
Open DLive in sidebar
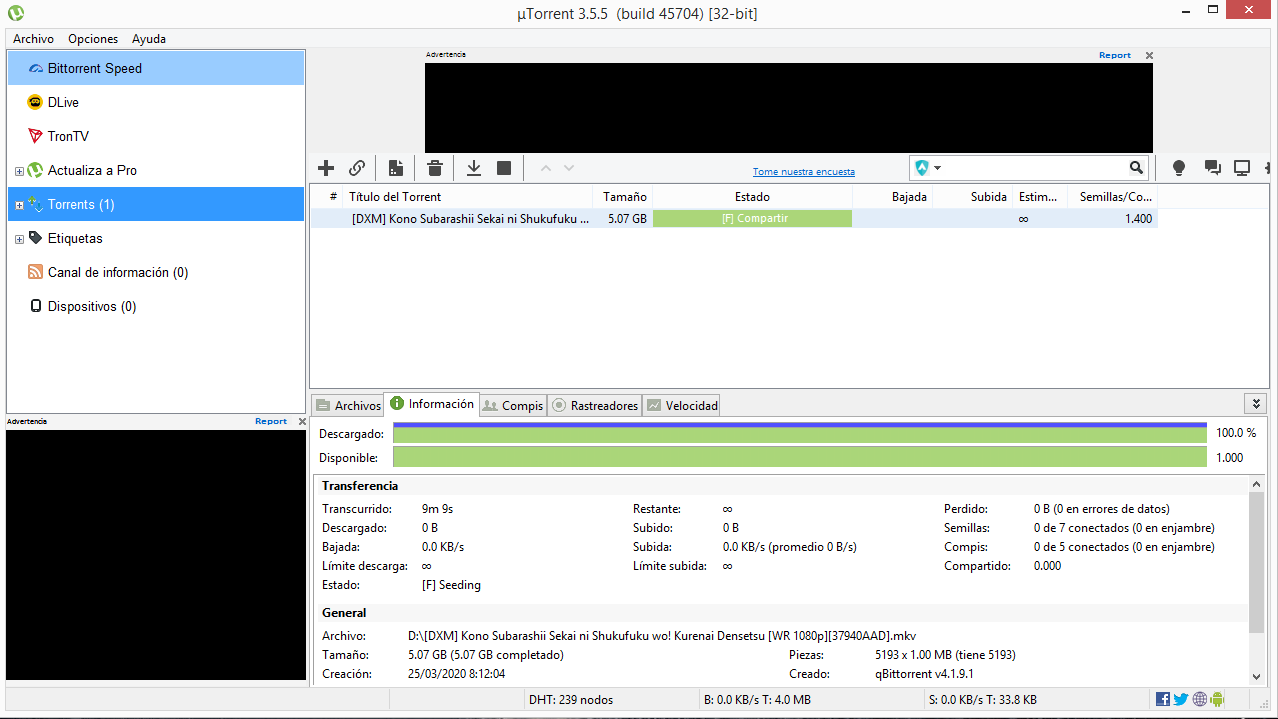[x=155, y=102]
